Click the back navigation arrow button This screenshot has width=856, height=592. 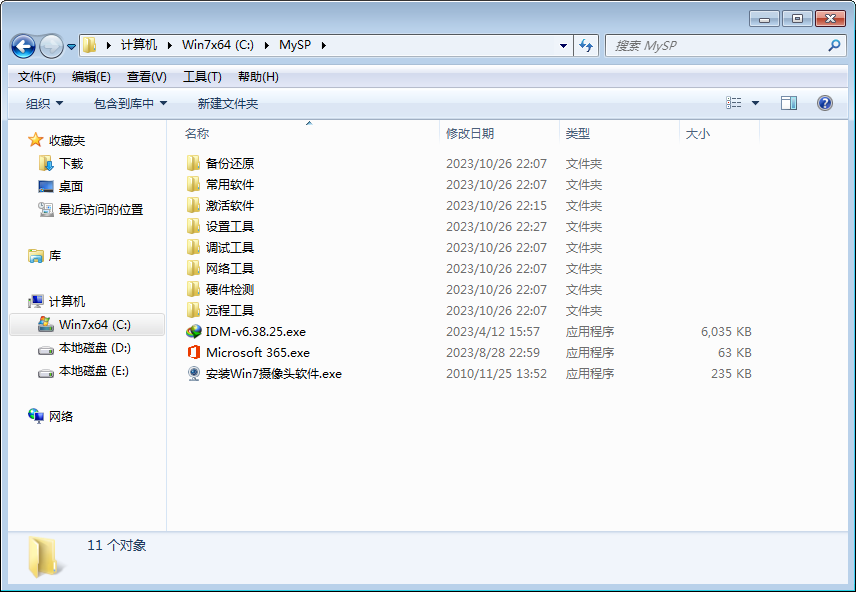click(x=24, y=46)
